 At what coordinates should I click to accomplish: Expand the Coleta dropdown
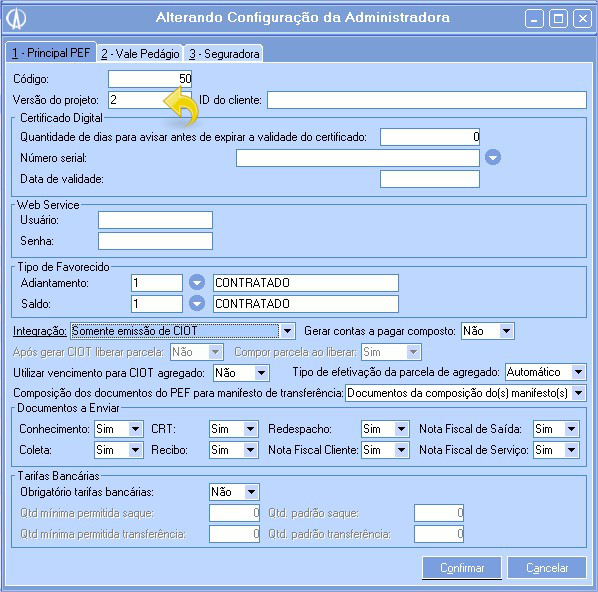135,450
